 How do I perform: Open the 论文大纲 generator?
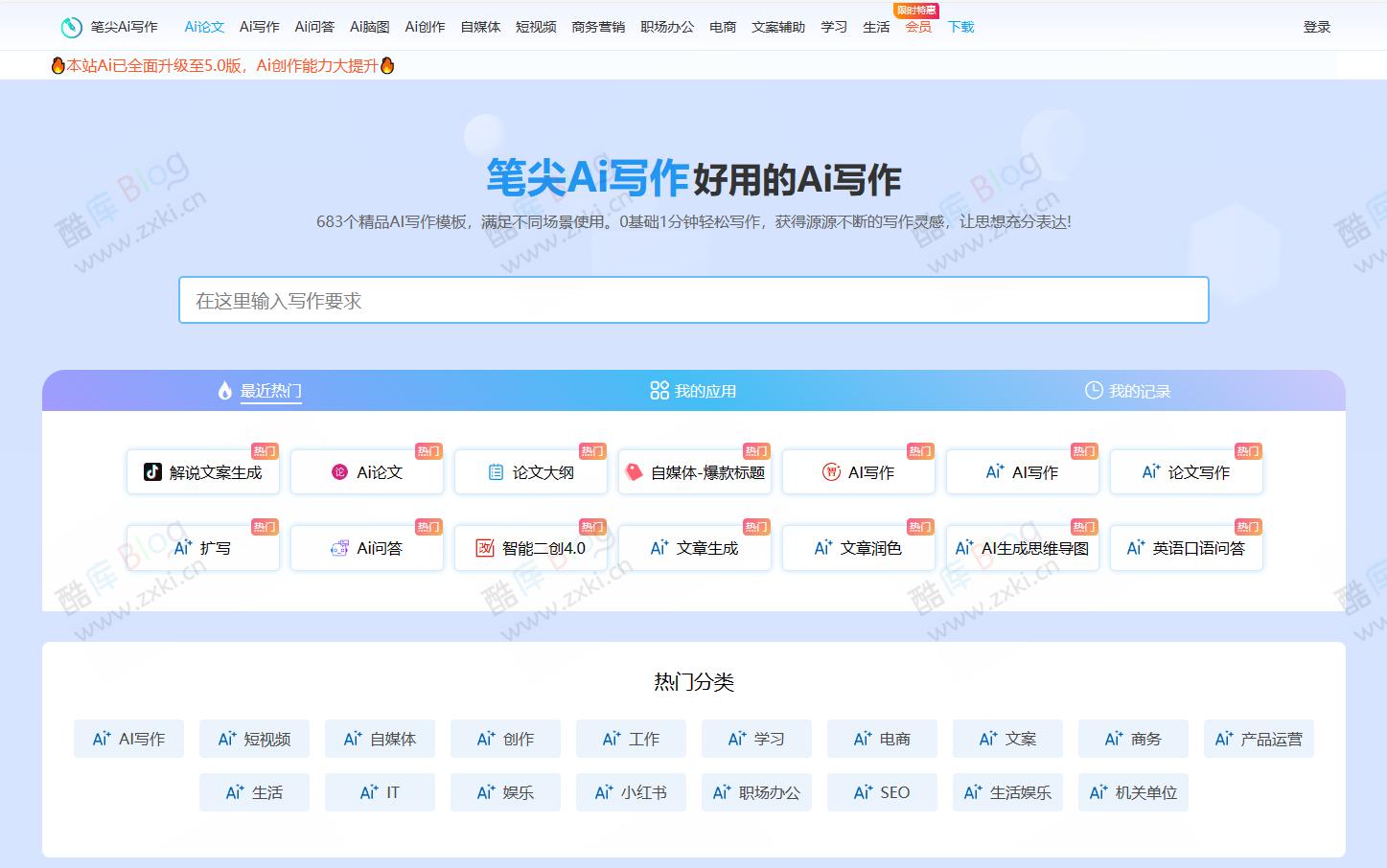(x=530, y=471)
